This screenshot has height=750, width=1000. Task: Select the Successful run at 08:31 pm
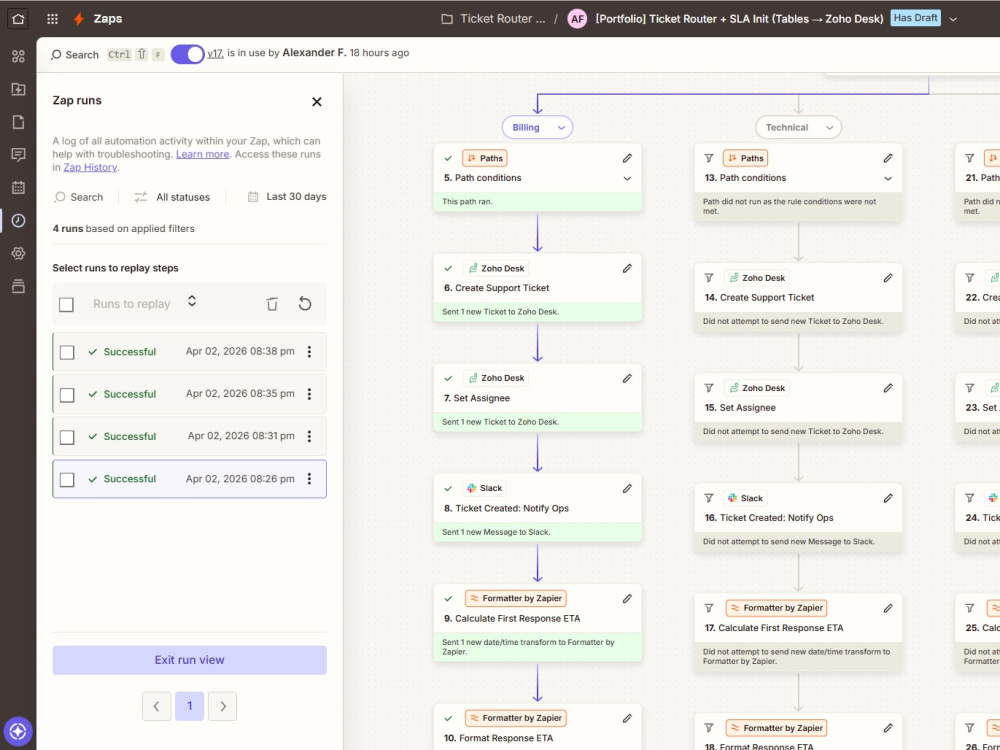[x=189, y=436]
